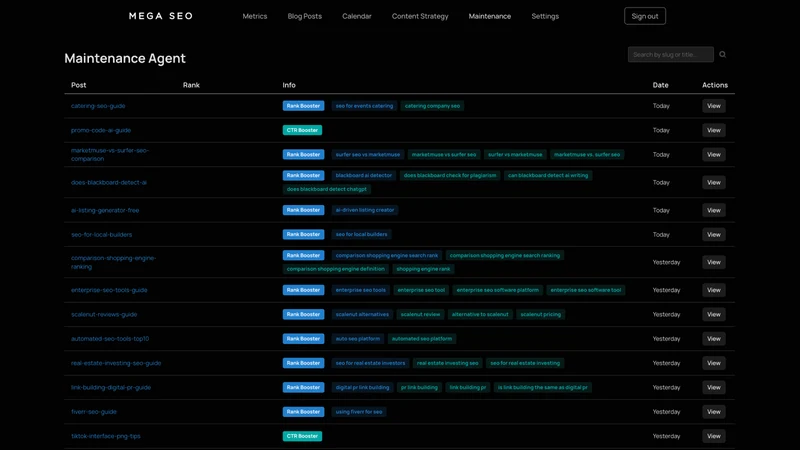This screenshot has height=450, width=800.
Task: Click View for real-estate-investing-seo-guide row
Action: coord(714,363)
